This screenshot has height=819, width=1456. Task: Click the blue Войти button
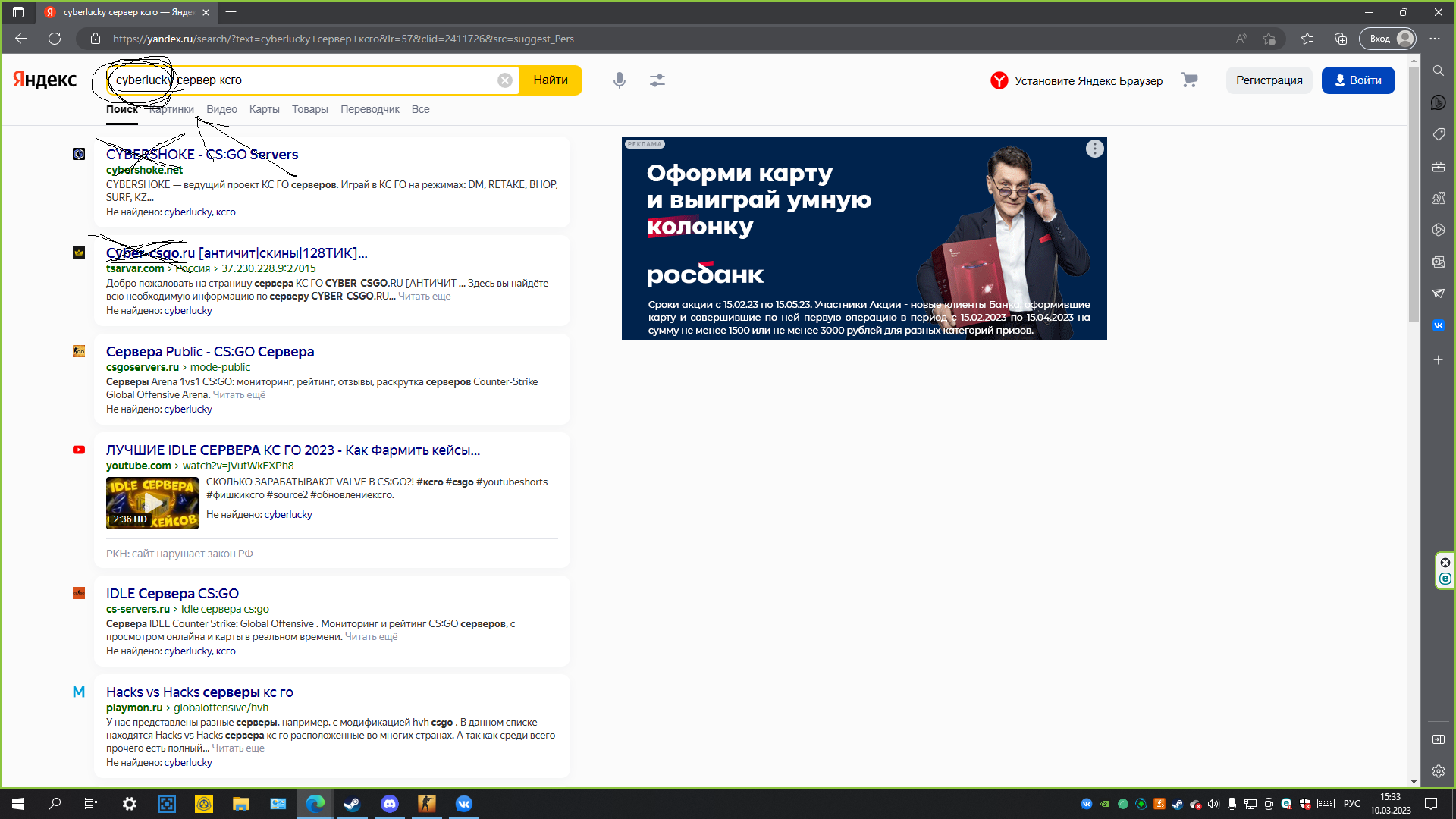1358,80
